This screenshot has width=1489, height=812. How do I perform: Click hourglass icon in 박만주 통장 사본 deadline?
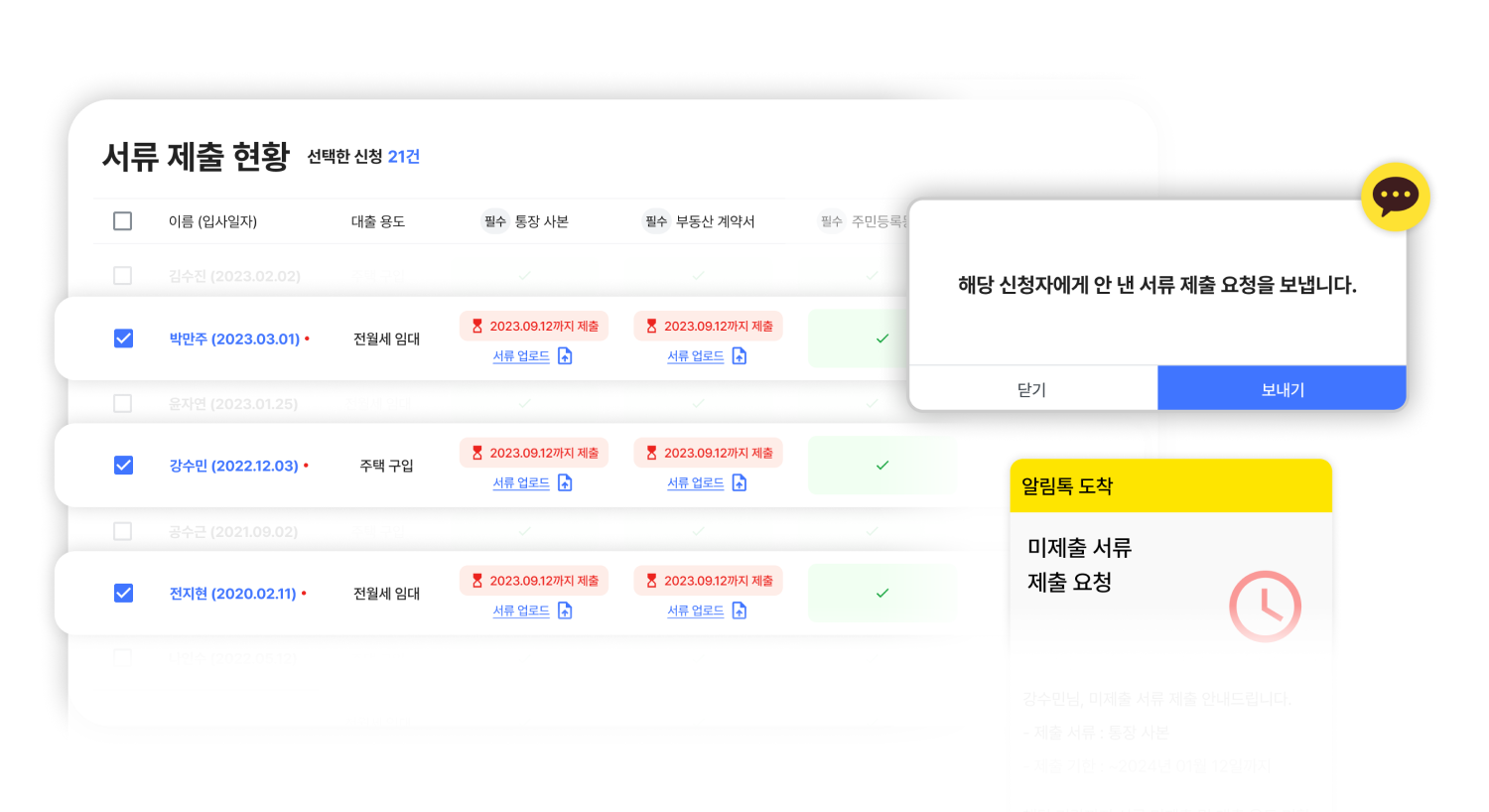click(x=477, y=326)
